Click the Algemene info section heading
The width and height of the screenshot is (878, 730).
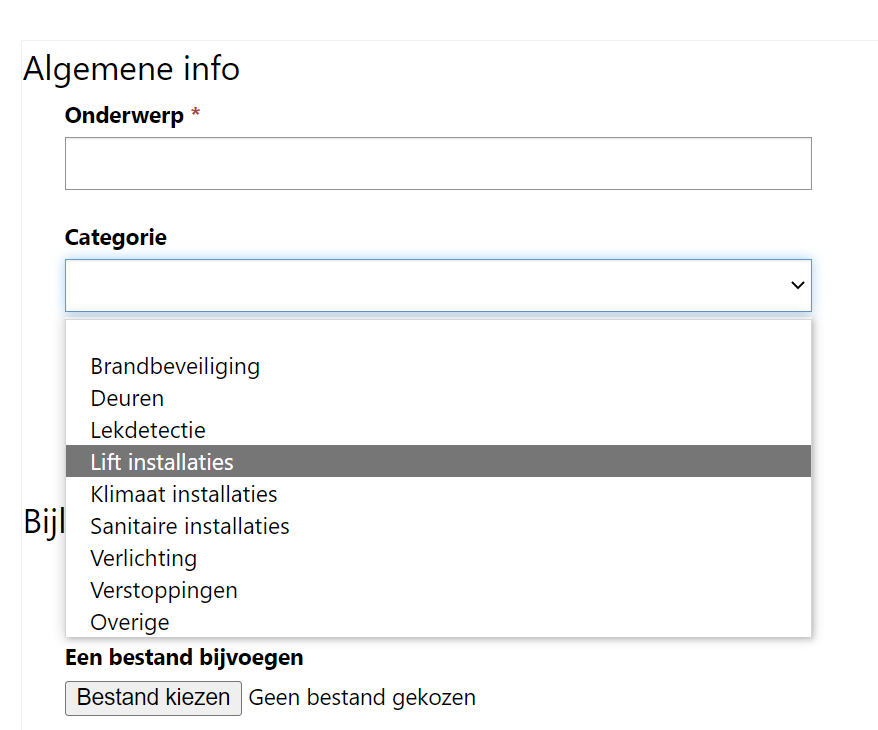131,69
